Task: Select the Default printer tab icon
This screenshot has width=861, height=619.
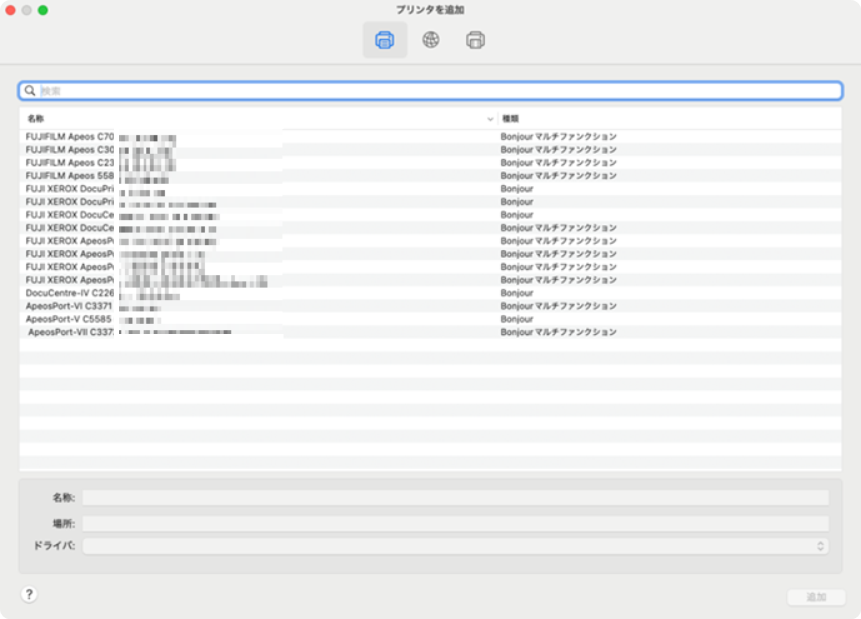Action: point(384,40)
